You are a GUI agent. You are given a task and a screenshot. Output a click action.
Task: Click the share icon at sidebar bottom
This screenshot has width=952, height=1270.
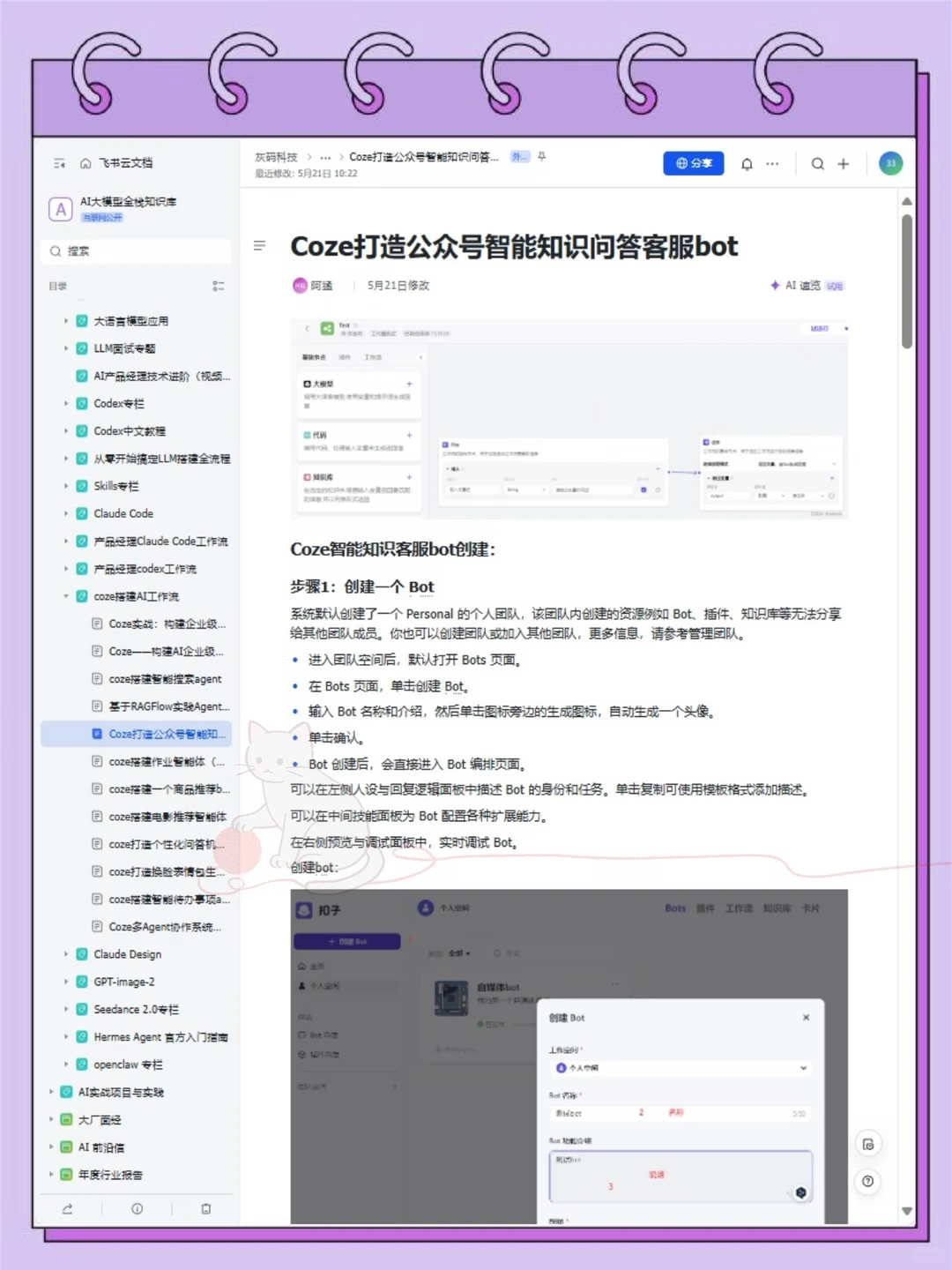coord(68,1209)
